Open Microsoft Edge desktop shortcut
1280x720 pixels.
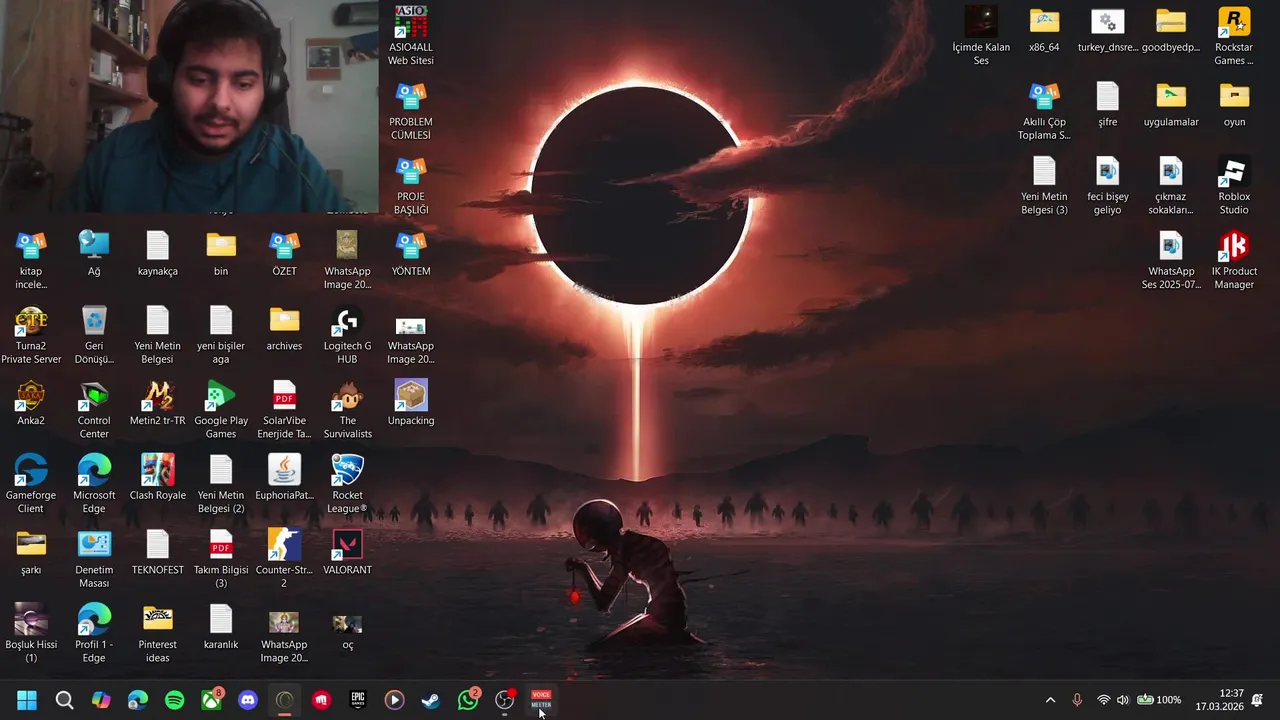click(94, 484)
